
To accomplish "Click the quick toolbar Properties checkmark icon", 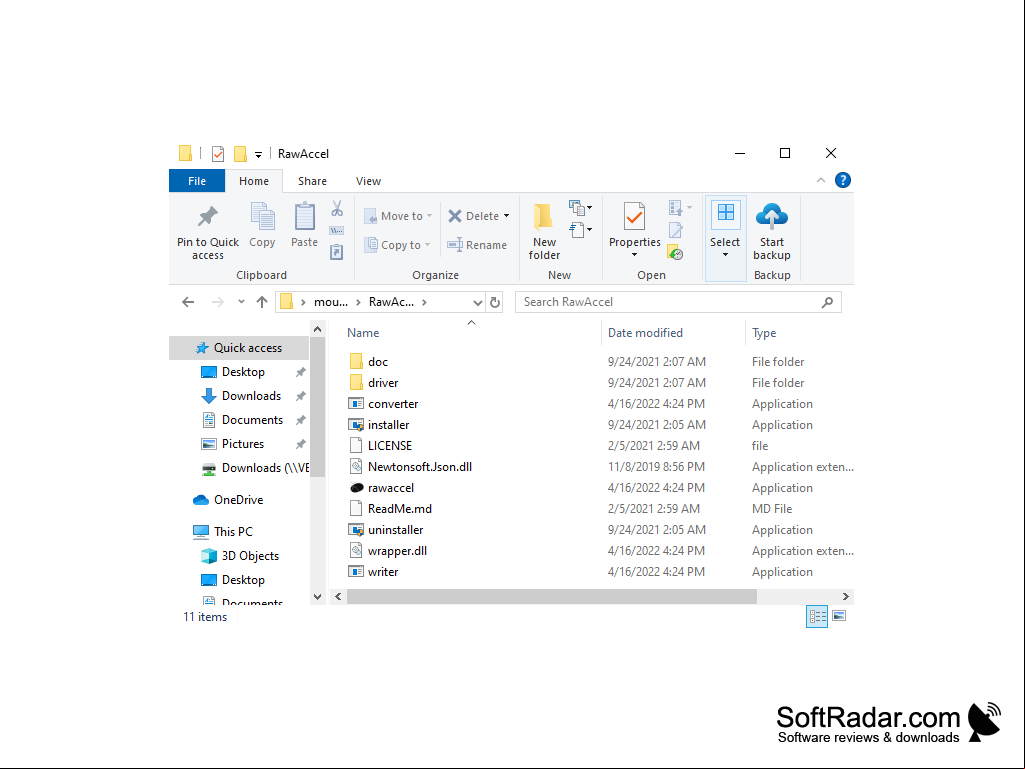I will [218, 154].
